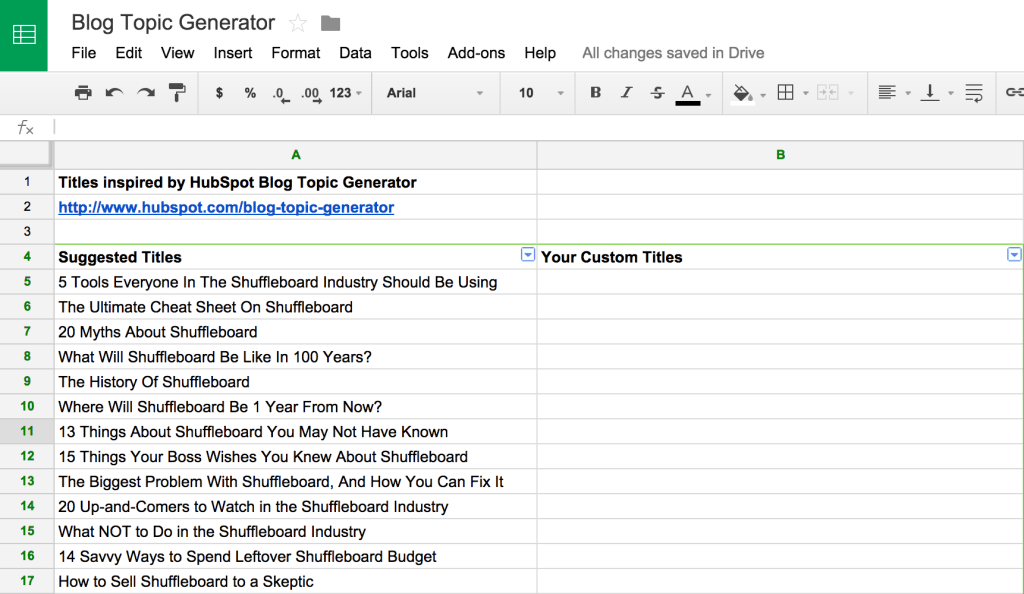Select '20 Up-and-Comers to Watch' cell
Screen dimensions: 1024x594
coord(296,507)
